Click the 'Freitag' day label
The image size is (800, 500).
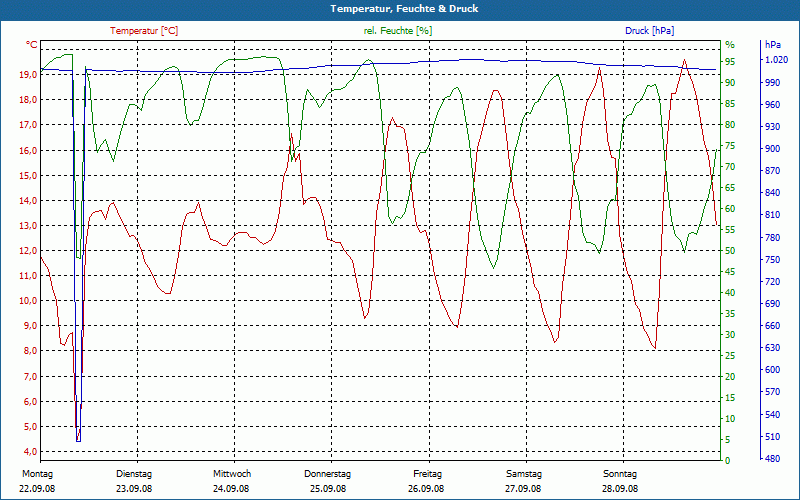(x=428, y=474)
